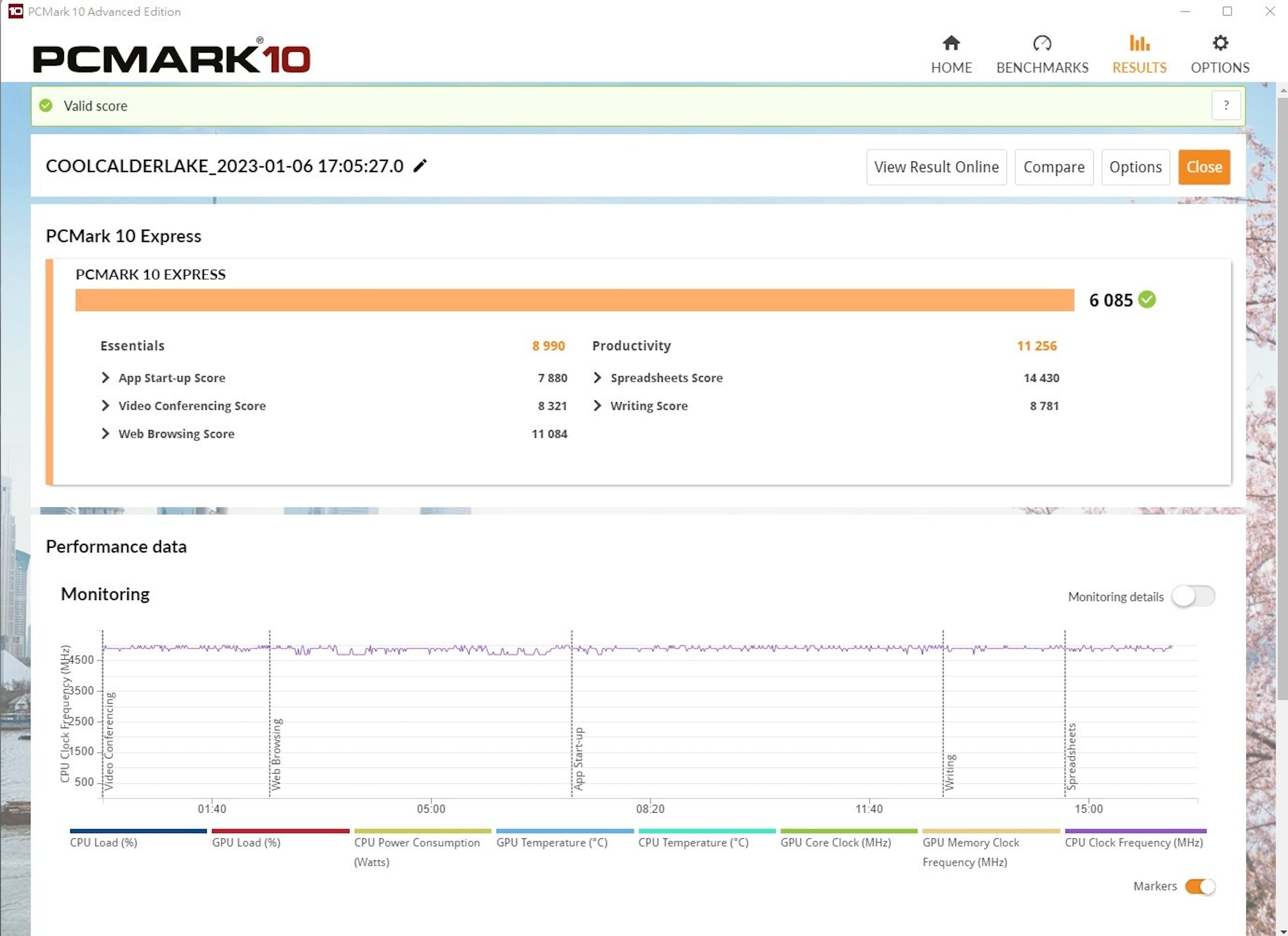Click the 15:00 time axis label

pyautogui.click(x=1088, y=808)
